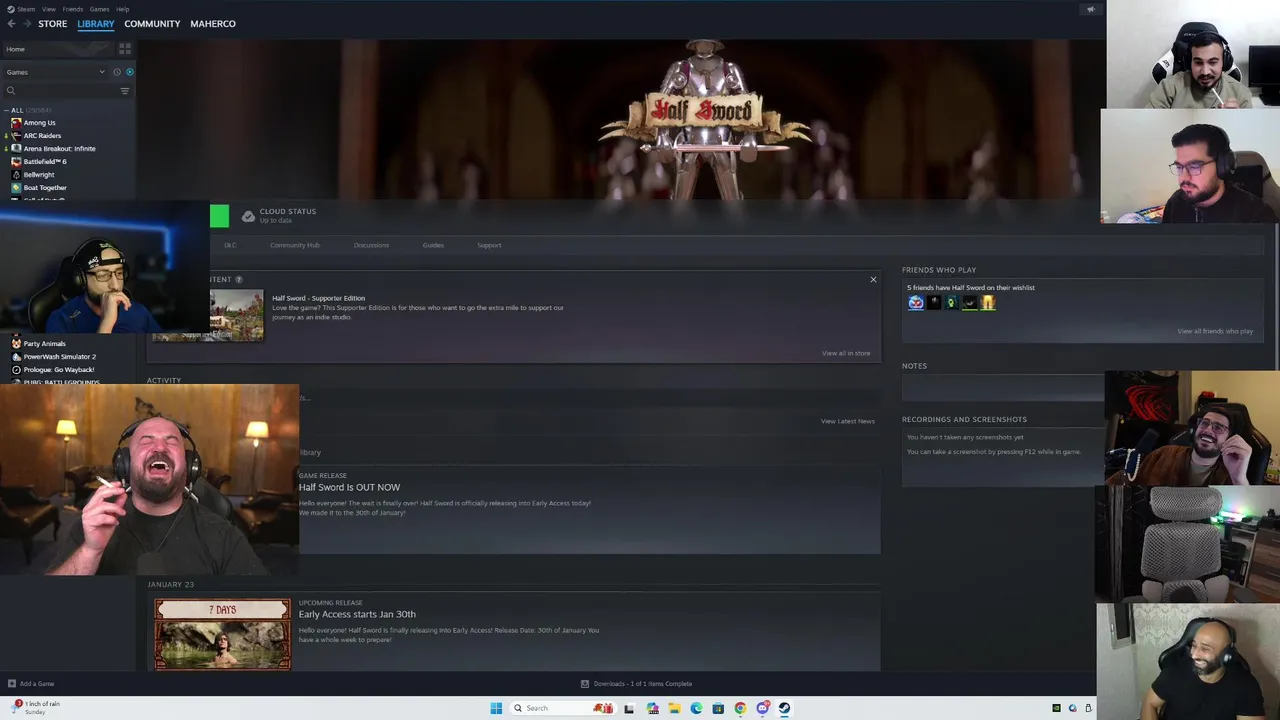The image size is (1280, 720).
Task: Click the Party Animals game icon
Action: pyautogui.click(x=16, y=344)
